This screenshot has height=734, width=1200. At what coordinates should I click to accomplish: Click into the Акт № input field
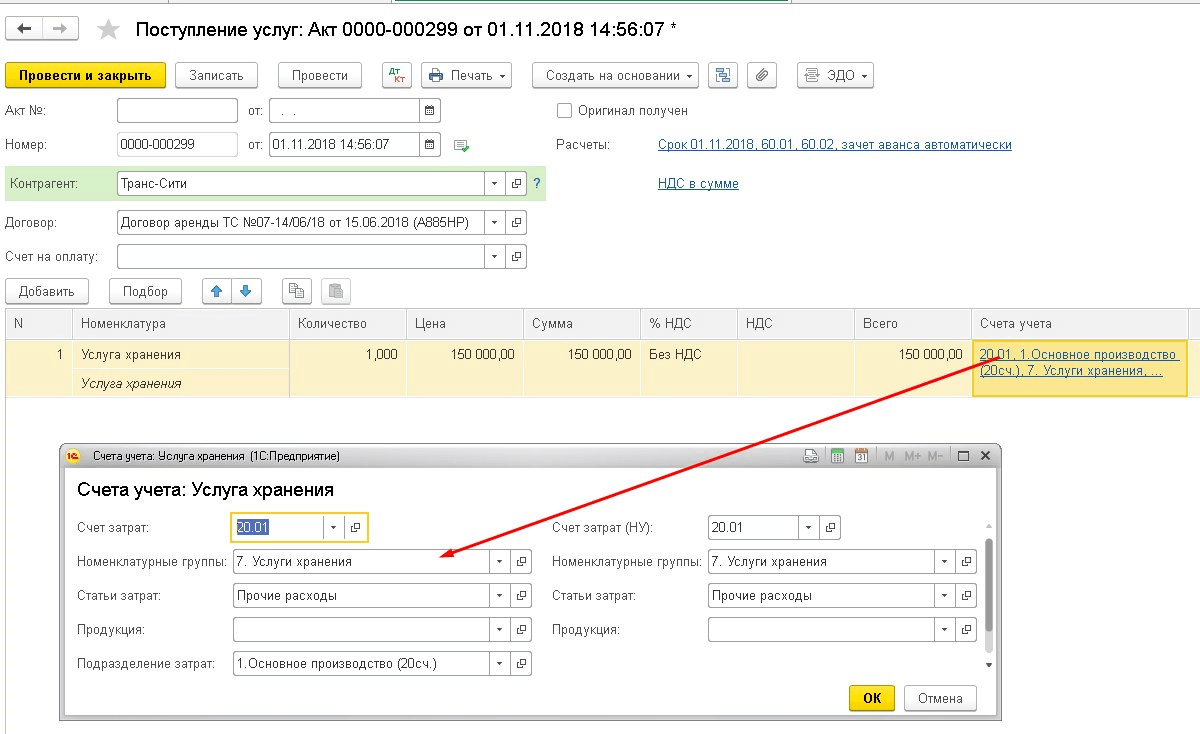tap(177, 111)
